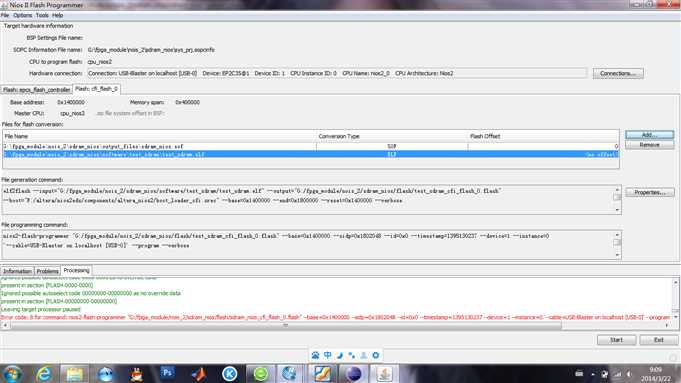Click Processing log vertical scrollbar up arrow
Screen dimensions: 681x383
tap(675, 282)
